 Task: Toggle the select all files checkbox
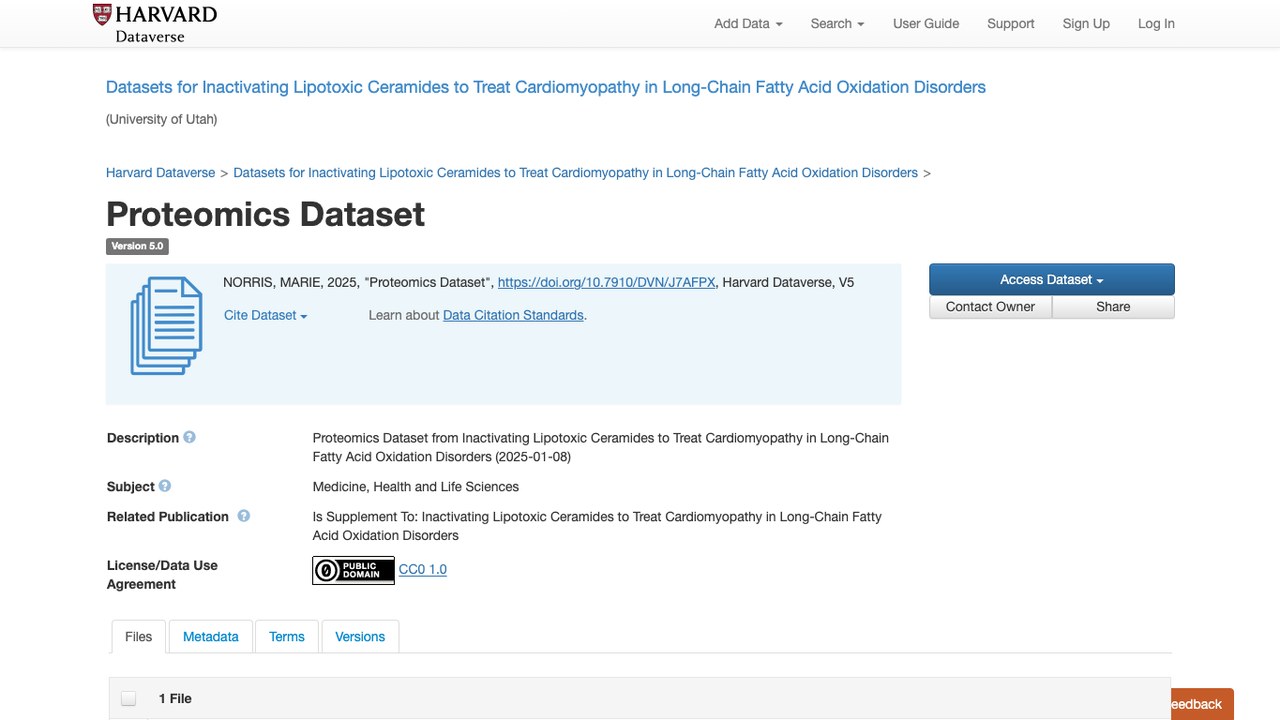(128, 698)
